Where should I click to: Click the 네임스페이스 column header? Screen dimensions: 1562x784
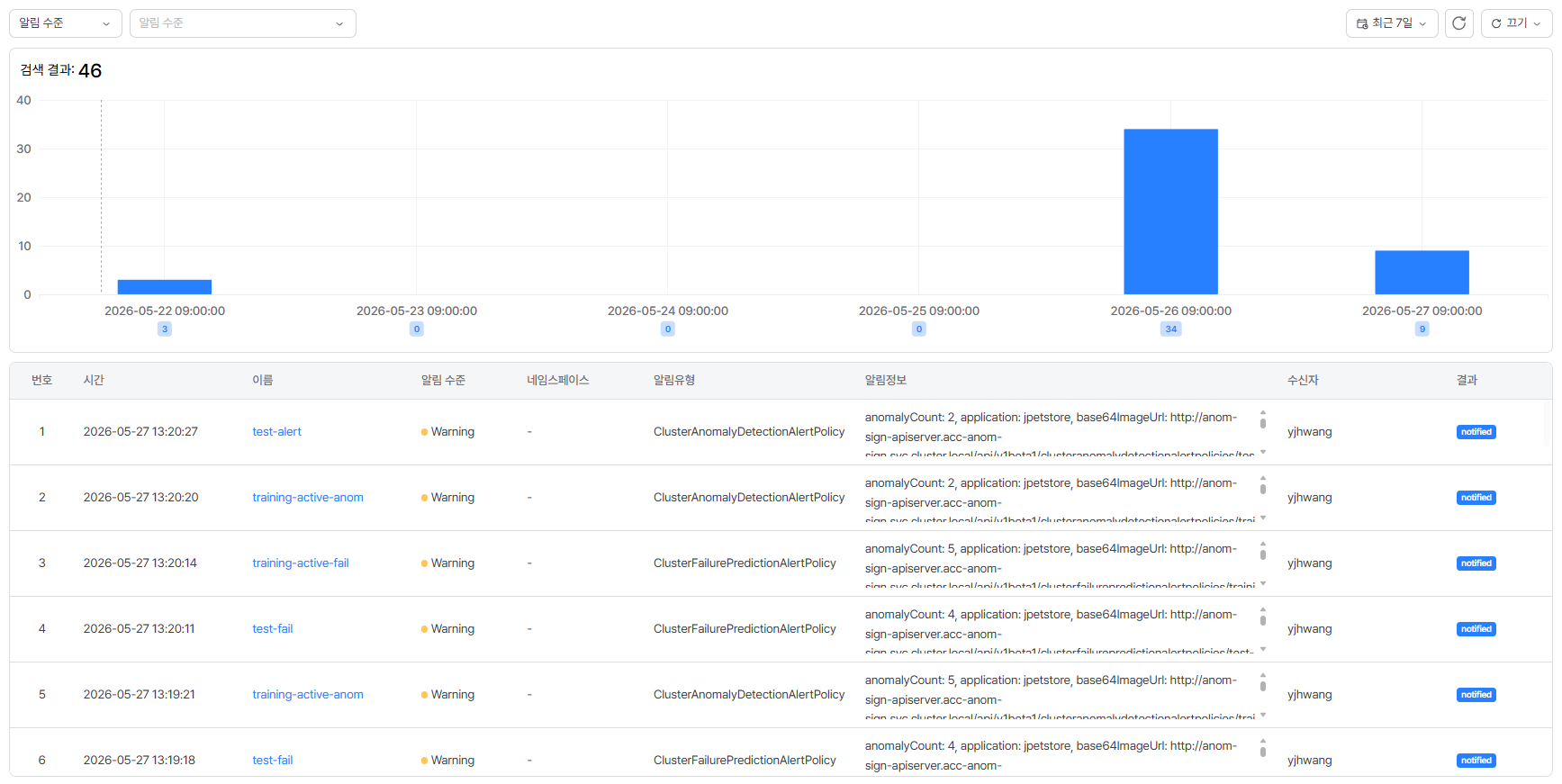pyautogui.click(x=558, y=381)
